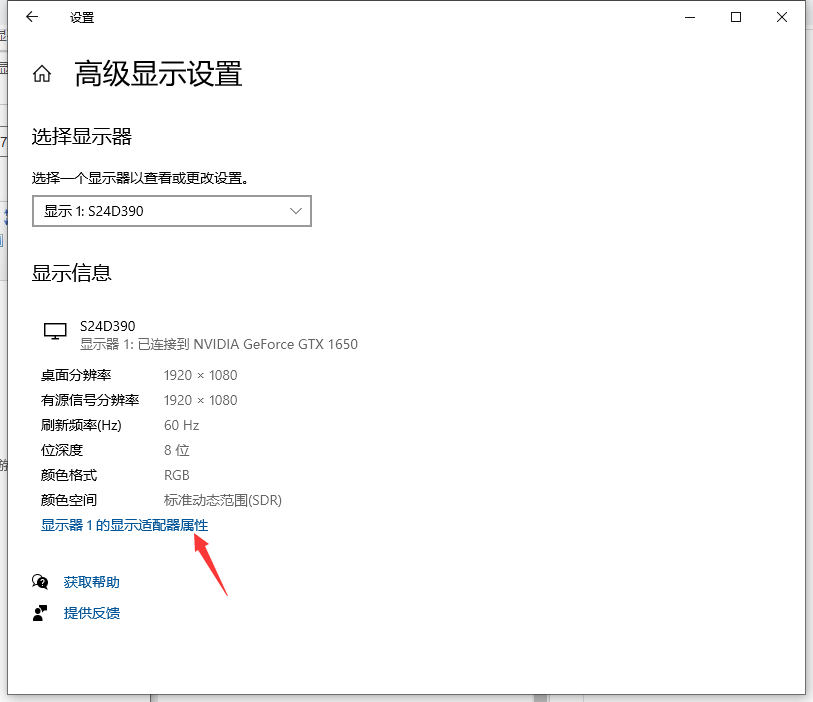Click the monitor icon next to S24D390
The width and height of the screenshot is (813, 702).
[x=55, y=330]
